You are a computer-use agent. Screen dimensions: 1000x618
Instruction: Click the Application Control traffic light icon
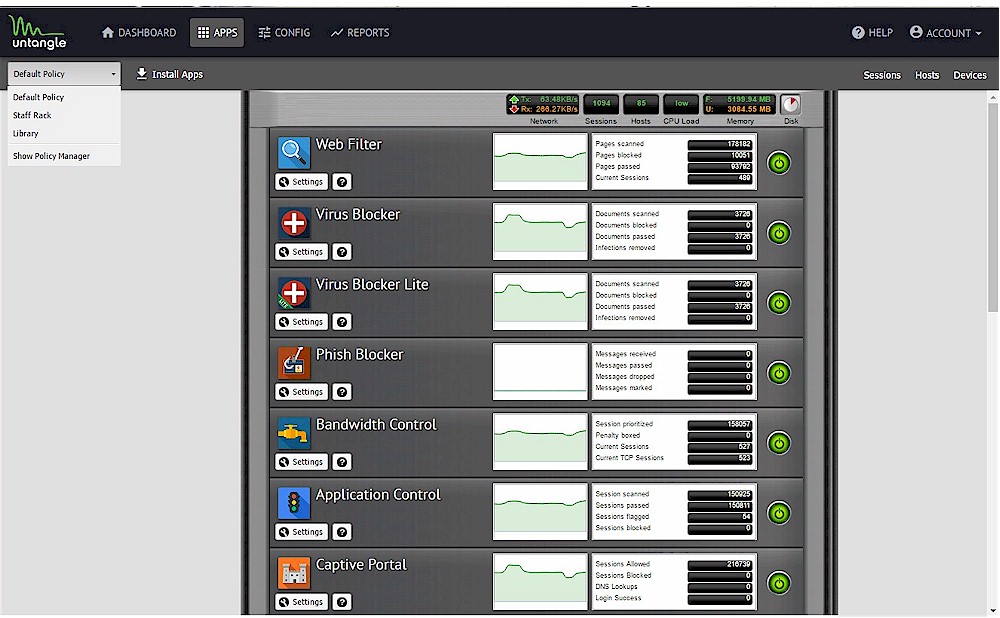point(294,503)
